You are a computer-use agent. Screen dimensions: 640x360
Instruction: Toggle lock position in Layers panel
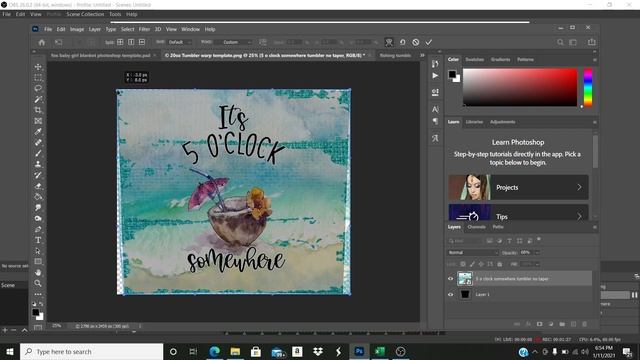point(481,264)
